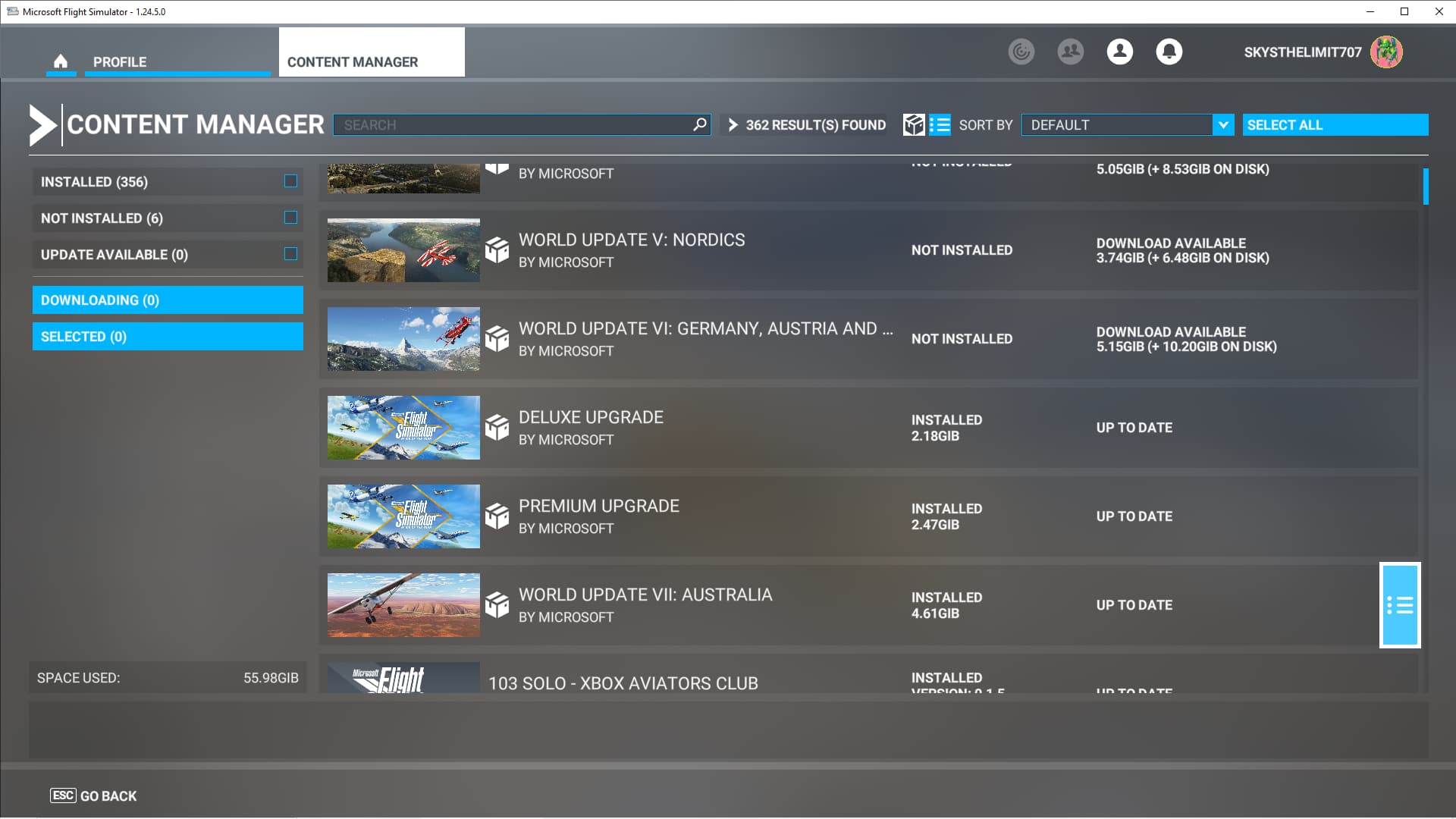Click the SKYSTHELIMIT707 username
The height and width of the screenshot is (819, 1456).
pos(1303,52)
